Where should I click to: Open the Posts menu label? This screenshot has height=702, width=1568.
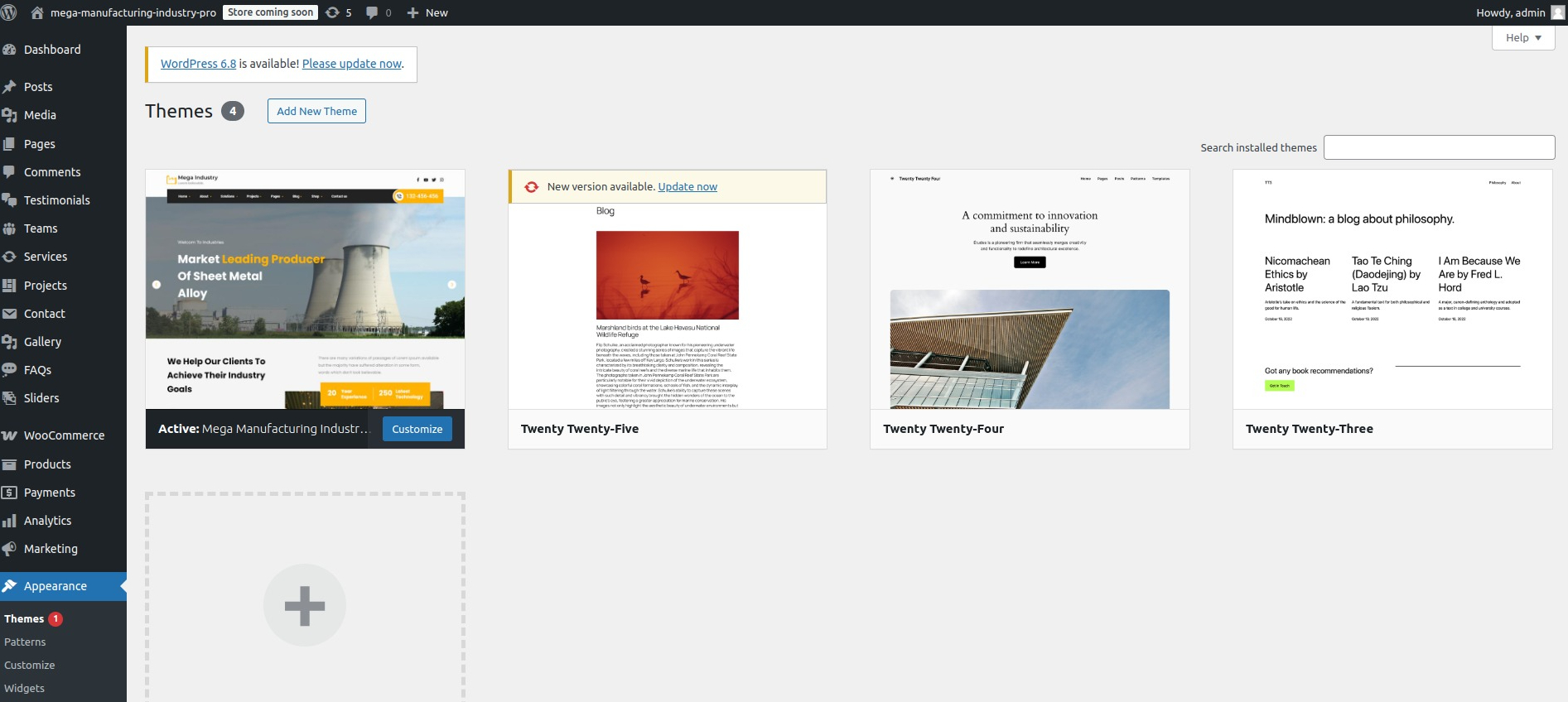pyautogui.click(x=38, y=87)
